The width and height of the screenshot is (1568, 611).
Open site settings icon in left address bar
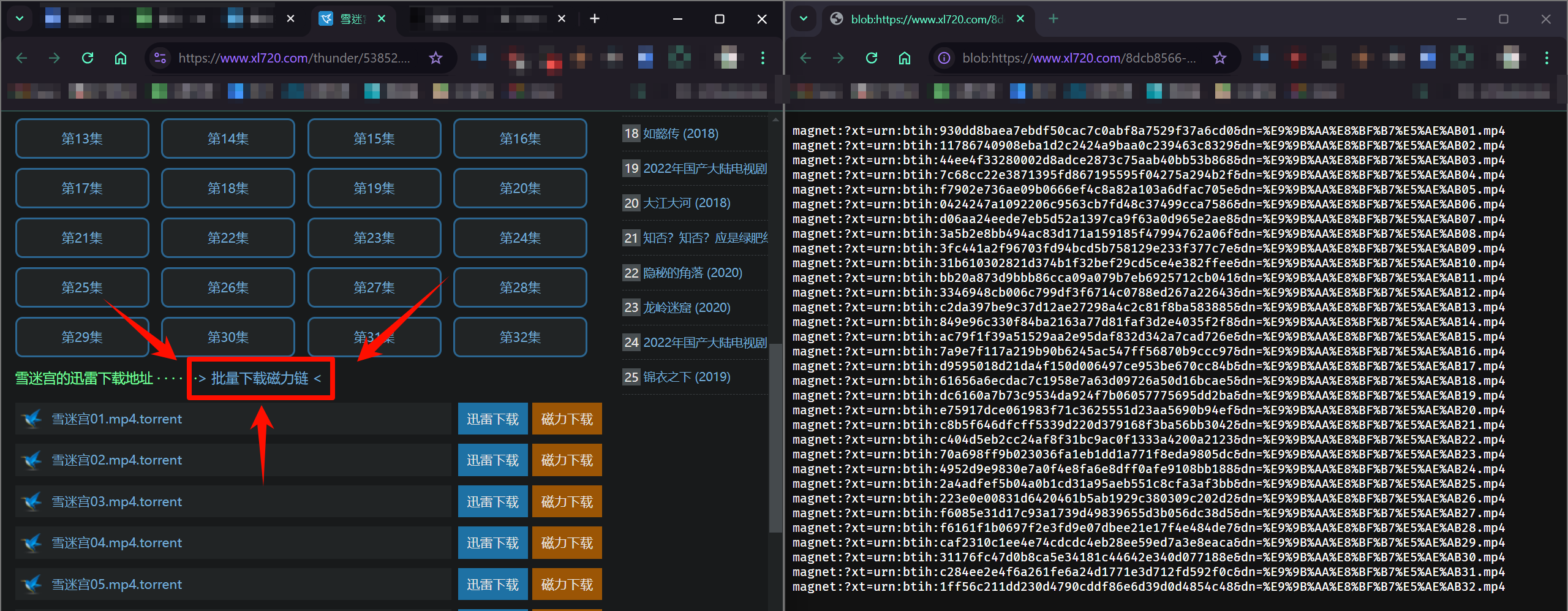tap(160, 58)
